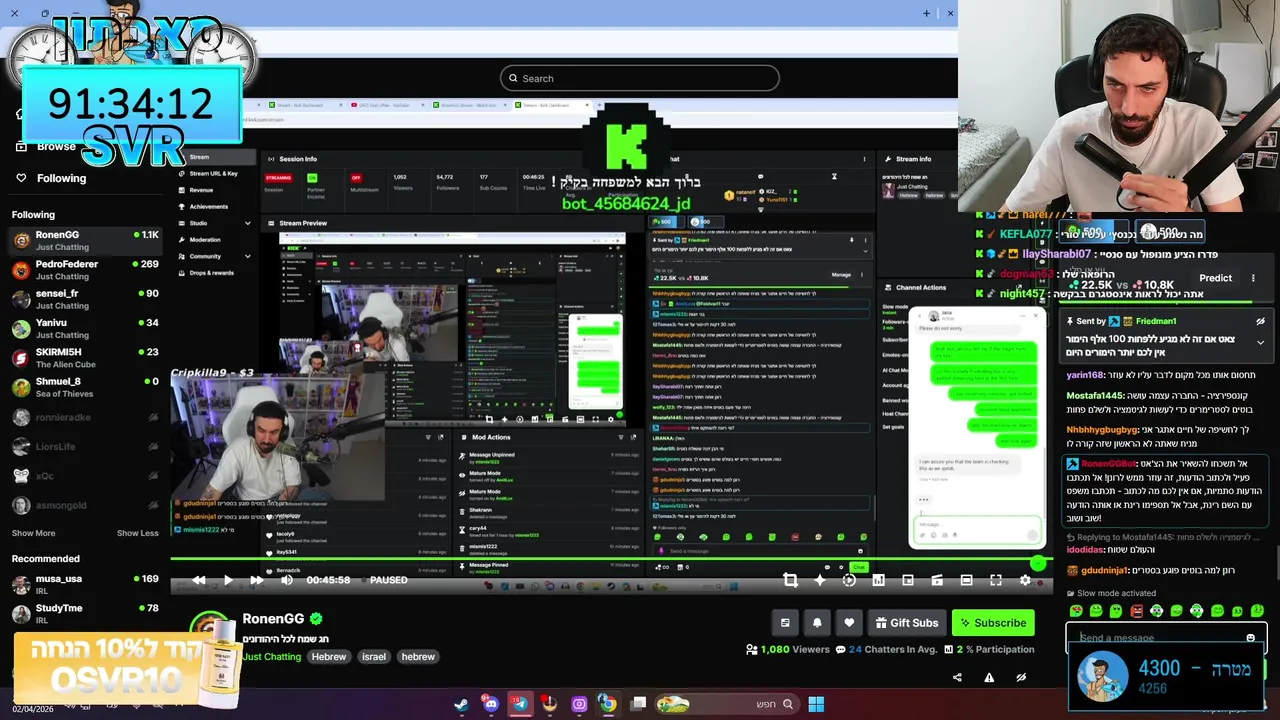Click the hide-eye icon below Subscribe
This screenshot has height=720, width=1280.
click(x=1021, y=677)
